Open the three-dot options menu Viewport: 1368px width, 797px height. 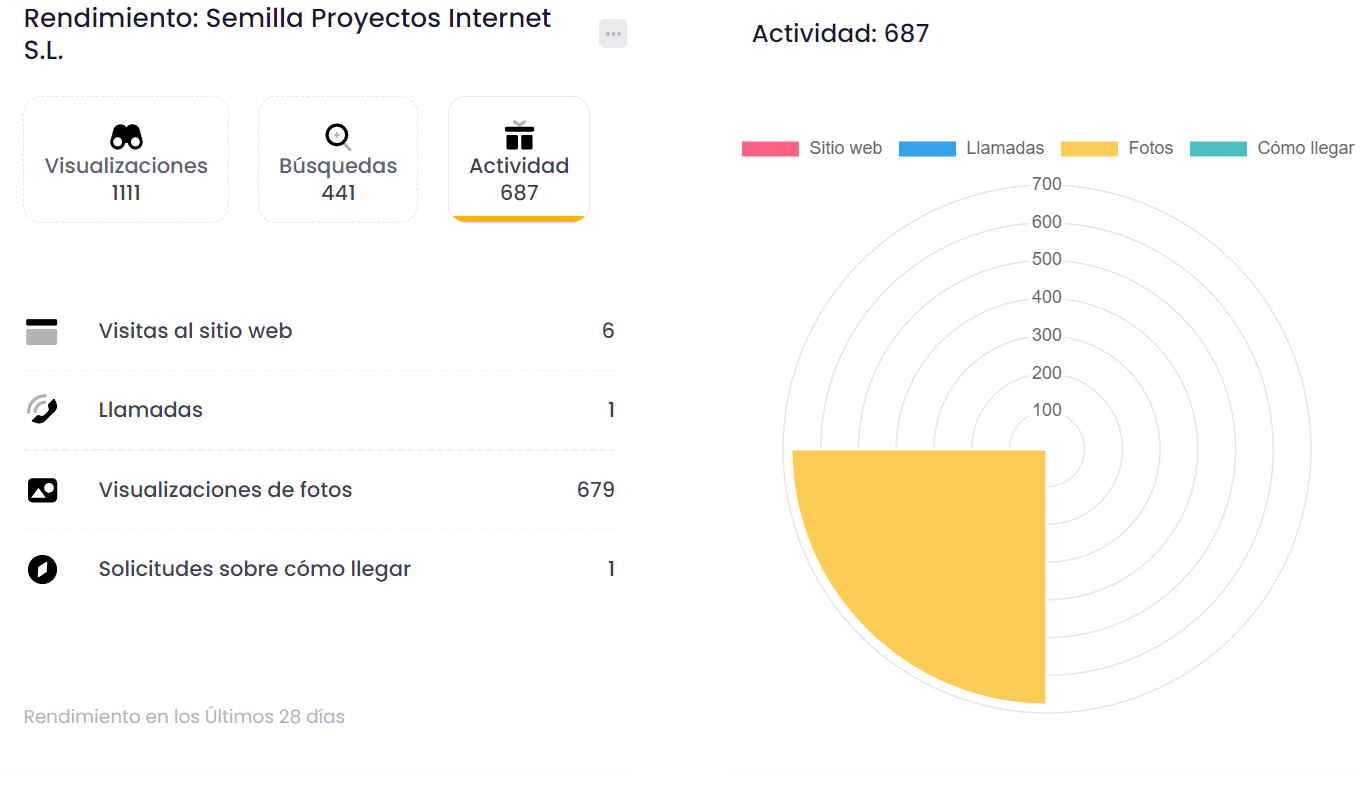pyautogui.click(x=613, y=34)
